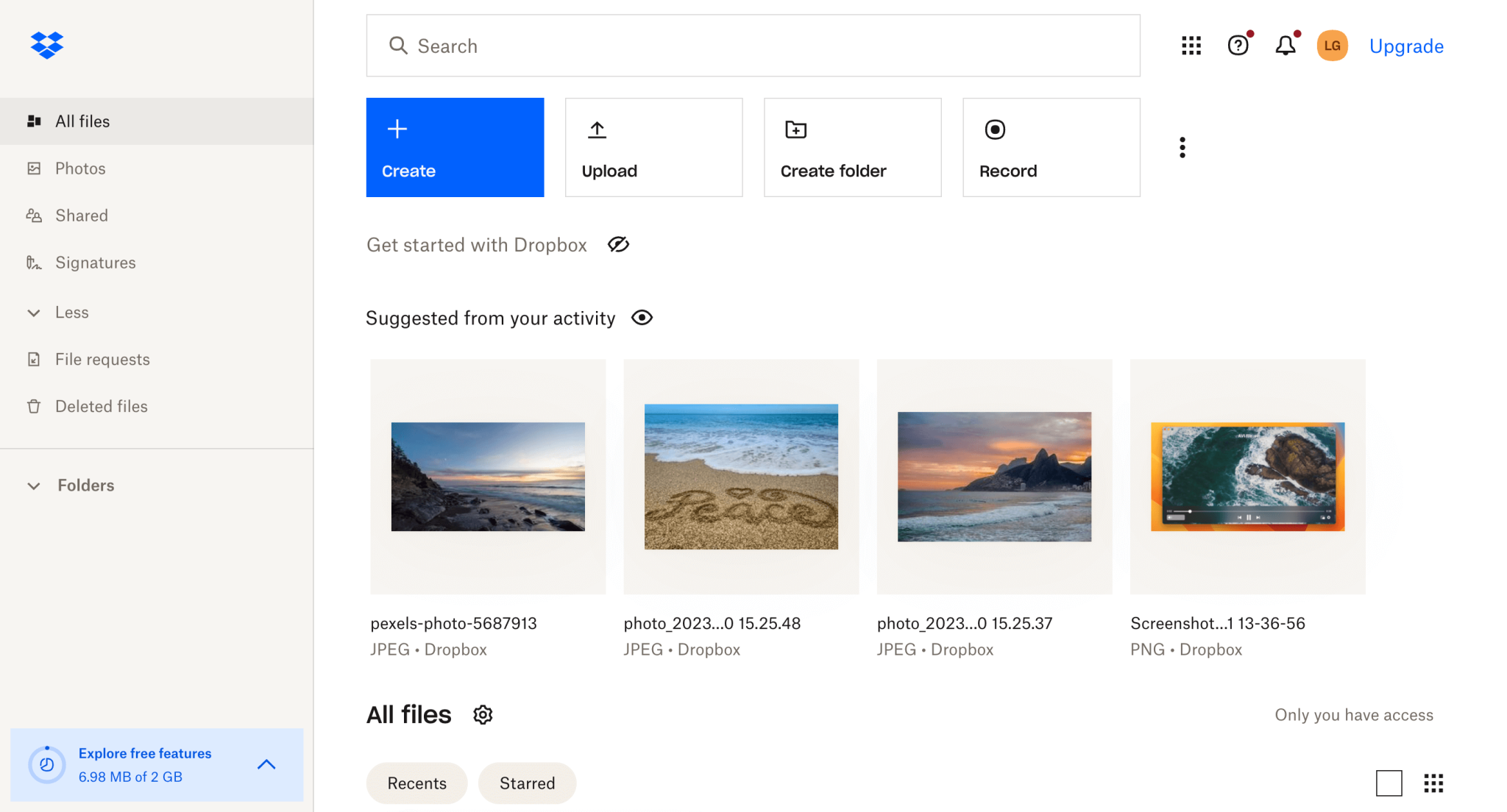Open the Dropbox apps grid

click(x=1190, y=45)
